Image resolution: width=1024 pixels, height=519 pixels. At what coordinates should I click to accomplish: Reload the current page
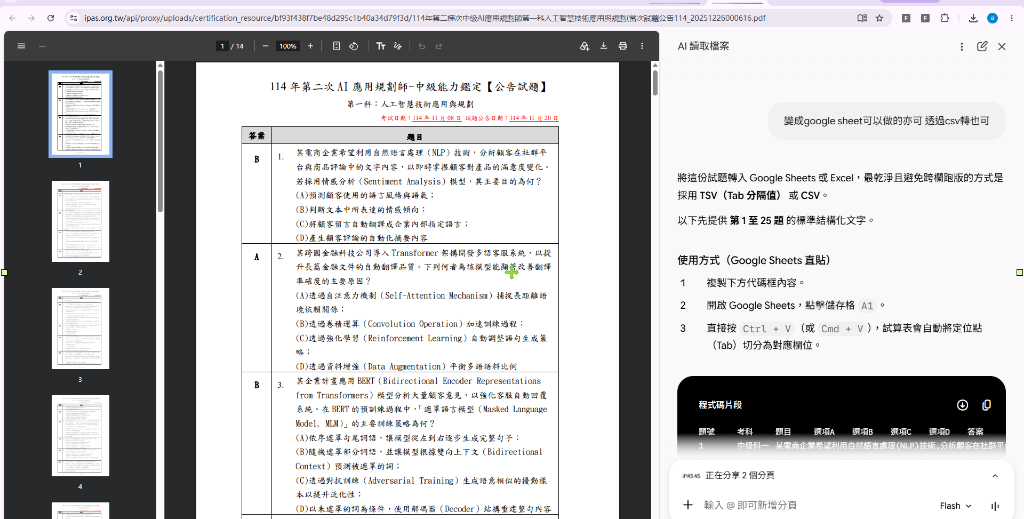point(50,18)
